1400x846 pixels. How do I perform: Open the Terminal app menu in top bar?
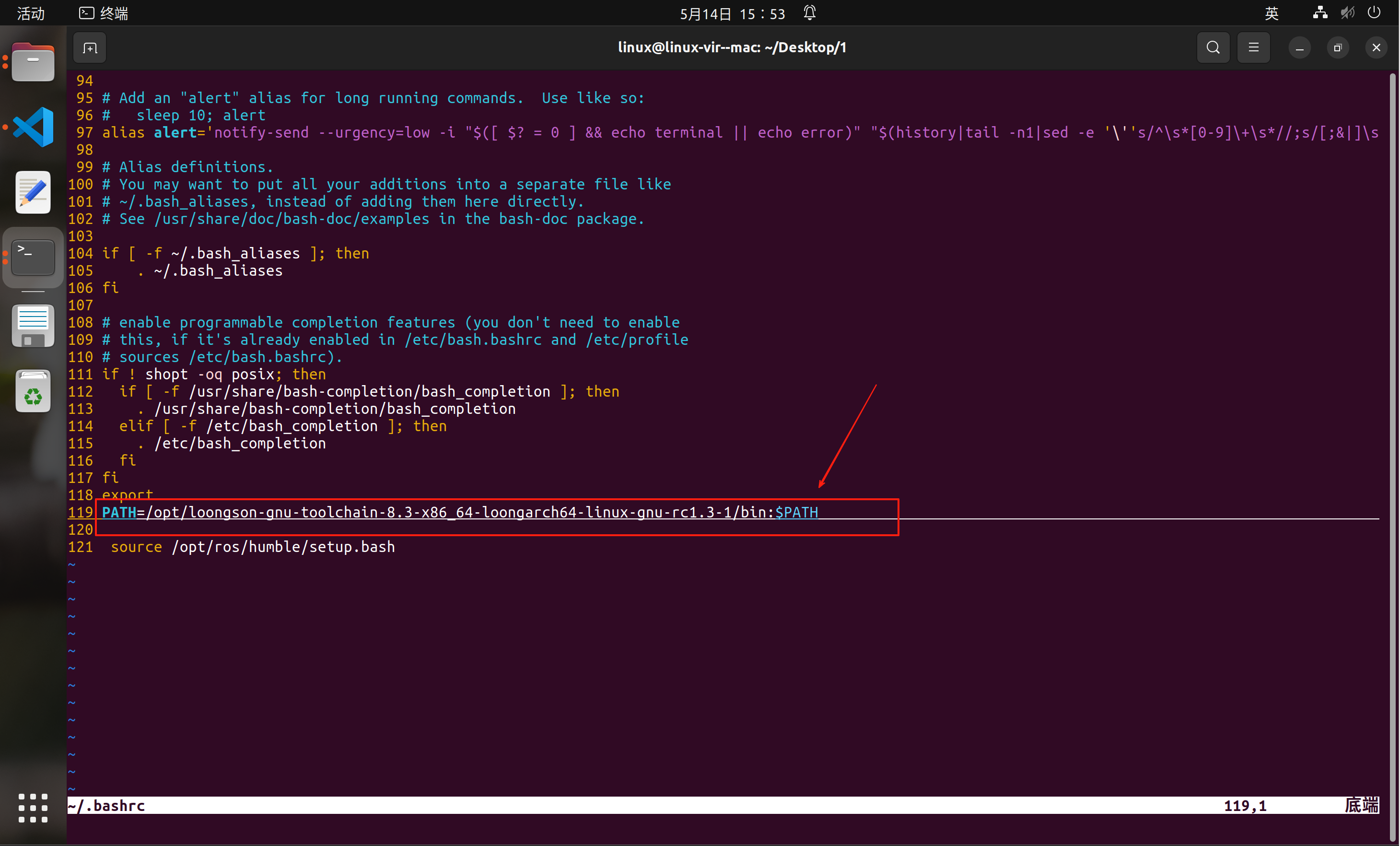(104, 13)
